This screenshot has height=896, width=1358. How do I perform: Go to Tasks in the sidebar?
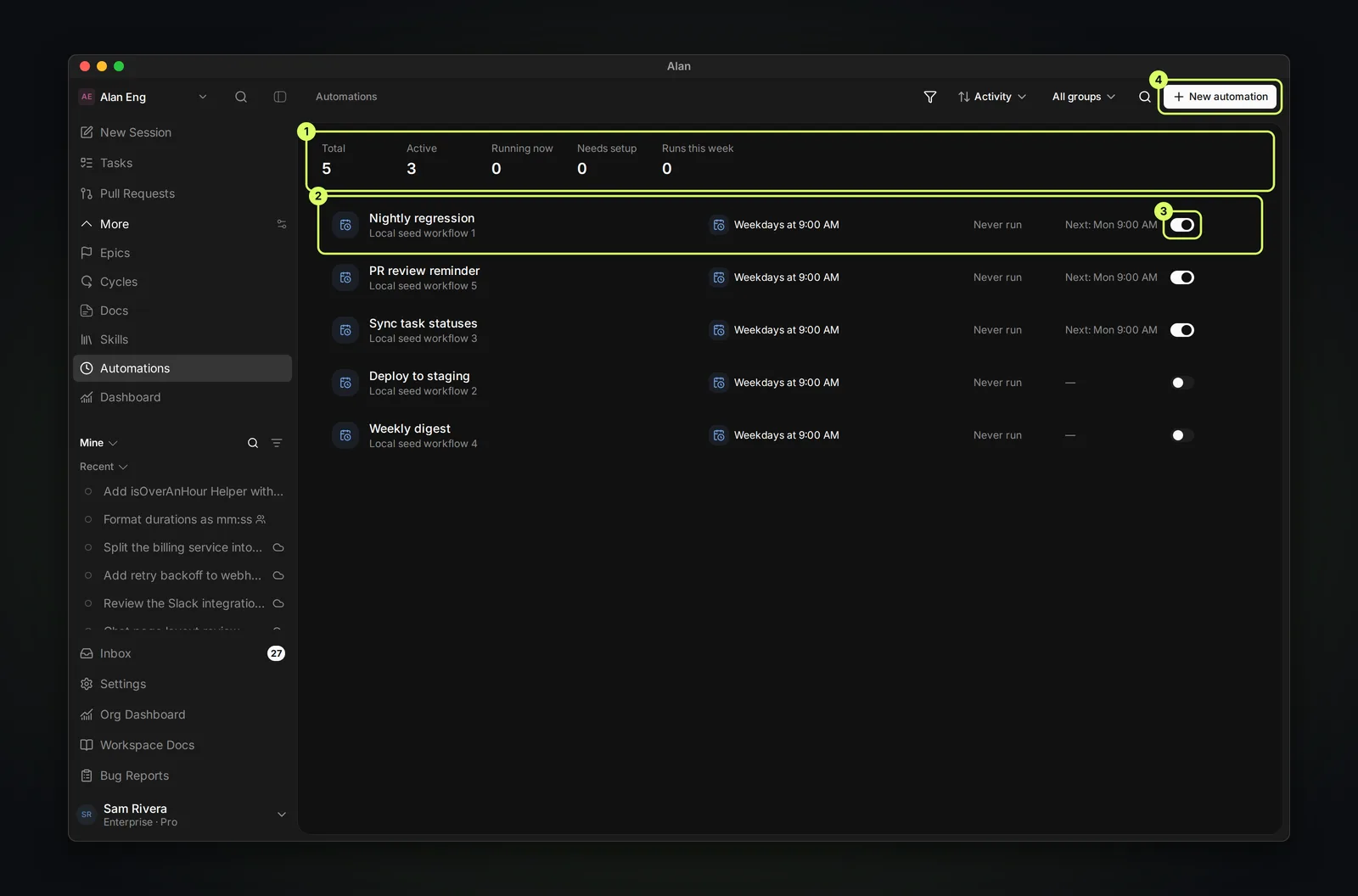point(182,163)
